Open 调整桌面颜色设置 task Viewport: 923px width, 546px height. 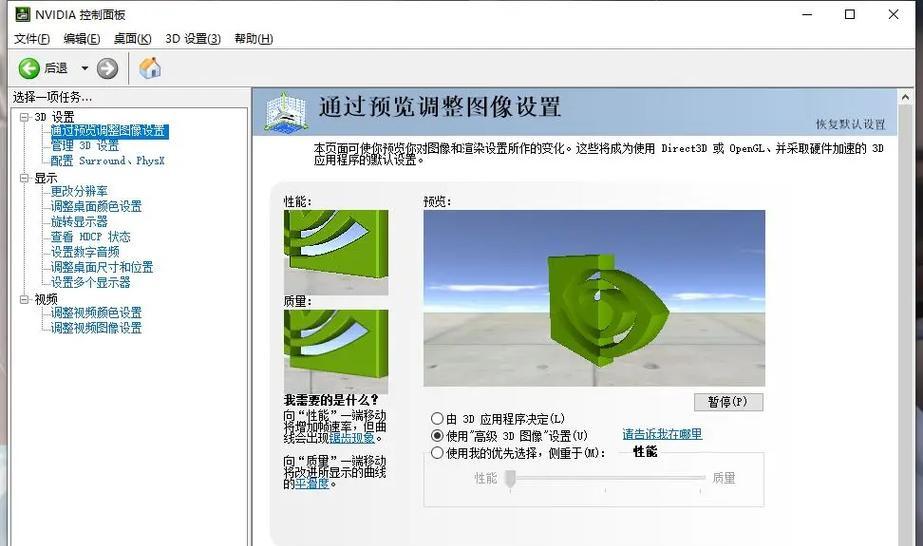coord(96,207)
